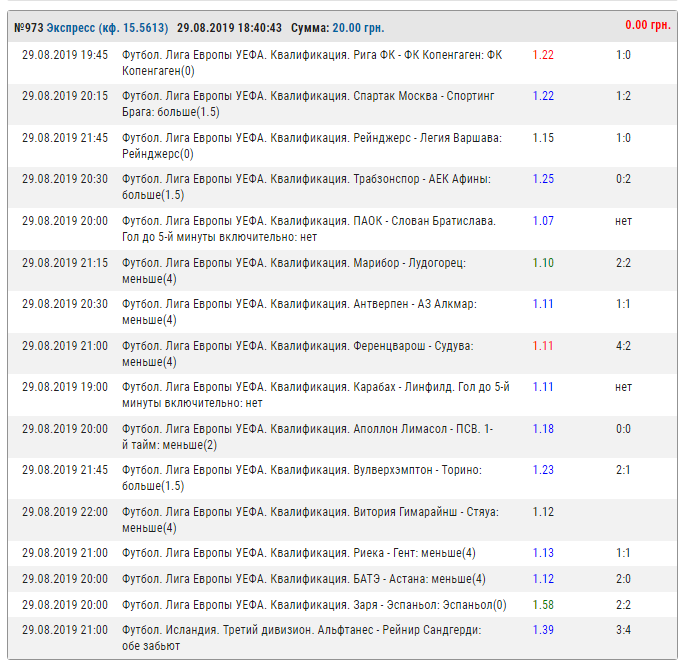Click odds 1.07 in the ПАОК row
Image resolution: width=685 pixels, height=666 pixels.
click(x=543, y=221)
